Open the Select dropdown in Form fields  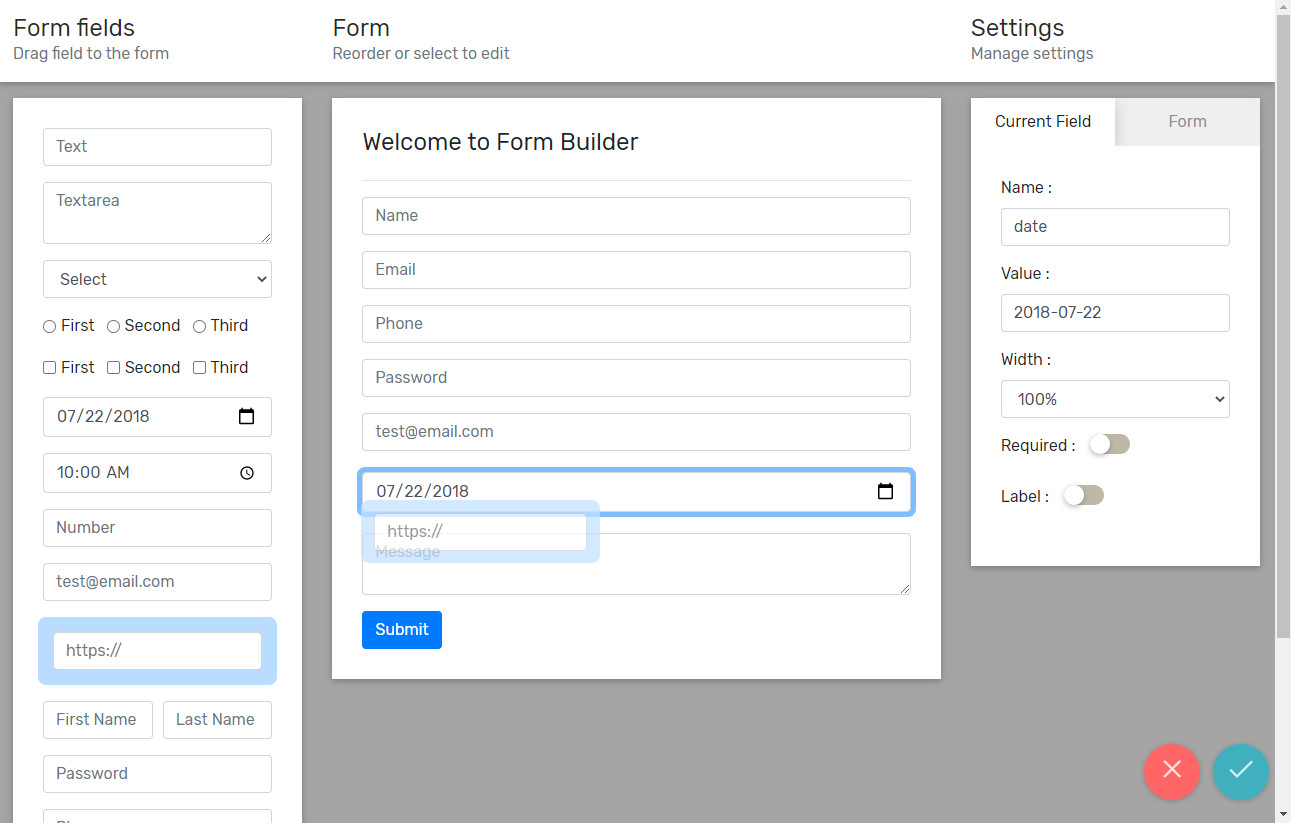click(x=157, y=279)
